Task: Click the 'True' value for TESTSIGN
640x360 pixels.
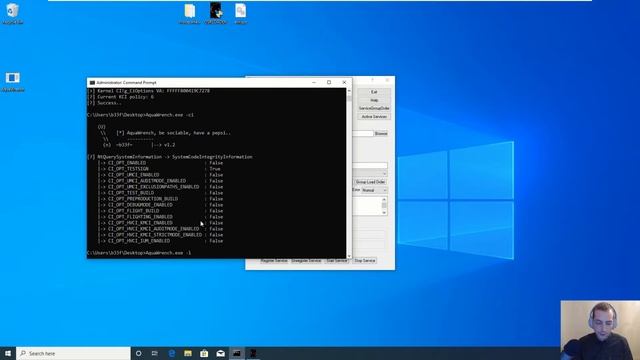Action: click(215, 169)
